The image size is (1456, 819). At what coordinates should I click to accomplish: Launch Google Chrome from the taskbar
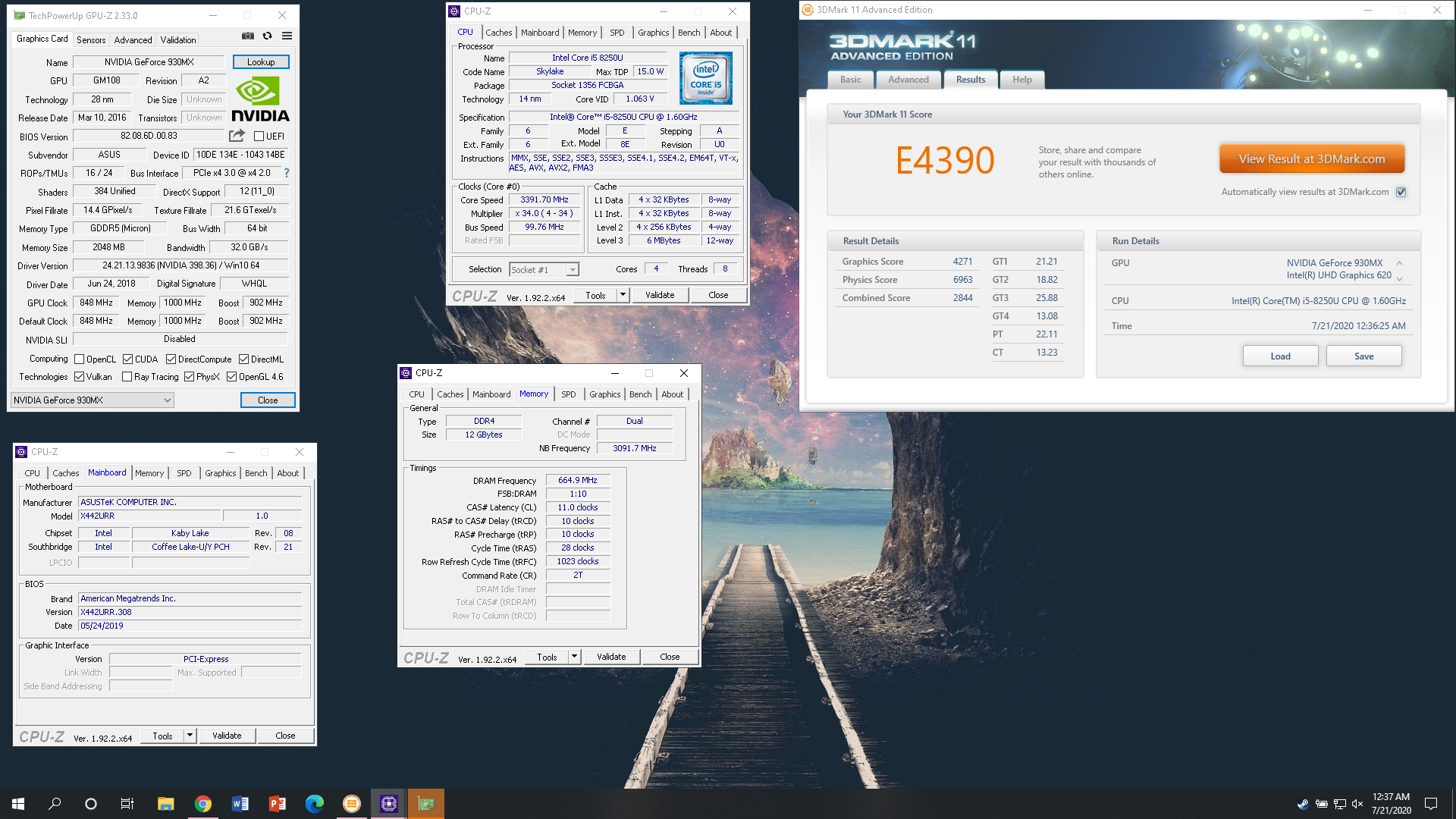tap(202, 804)
